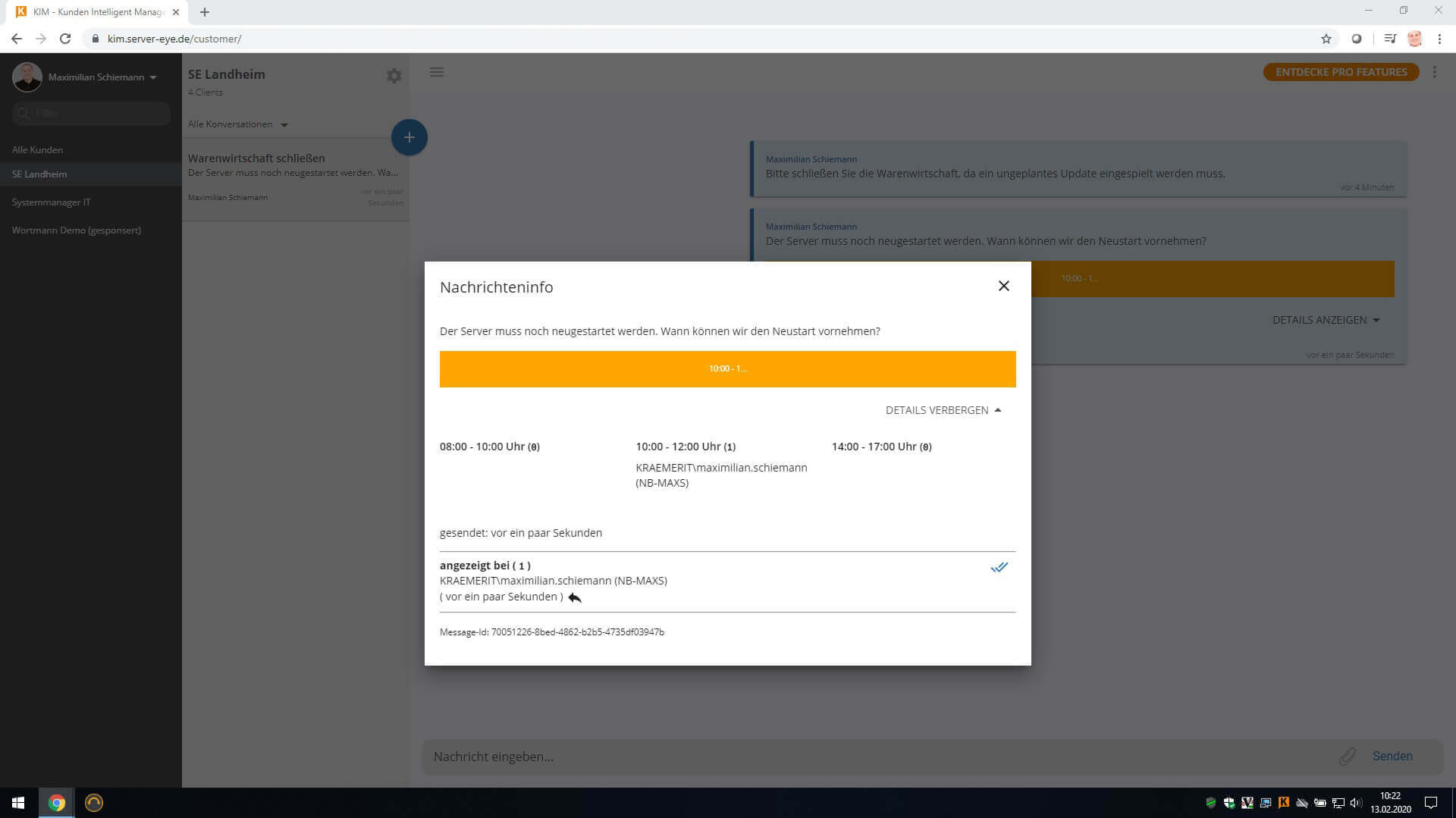
Task: Click the blue double-checkmark read icon
Action: [999, 567]
